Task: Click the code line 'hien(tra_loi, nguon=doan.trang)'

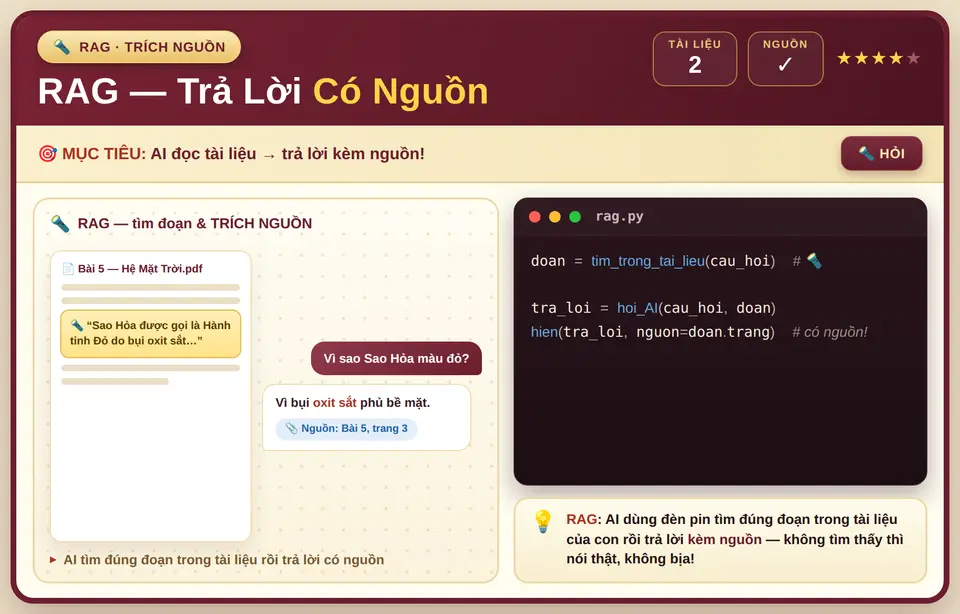Action: [x=653, y=332]
